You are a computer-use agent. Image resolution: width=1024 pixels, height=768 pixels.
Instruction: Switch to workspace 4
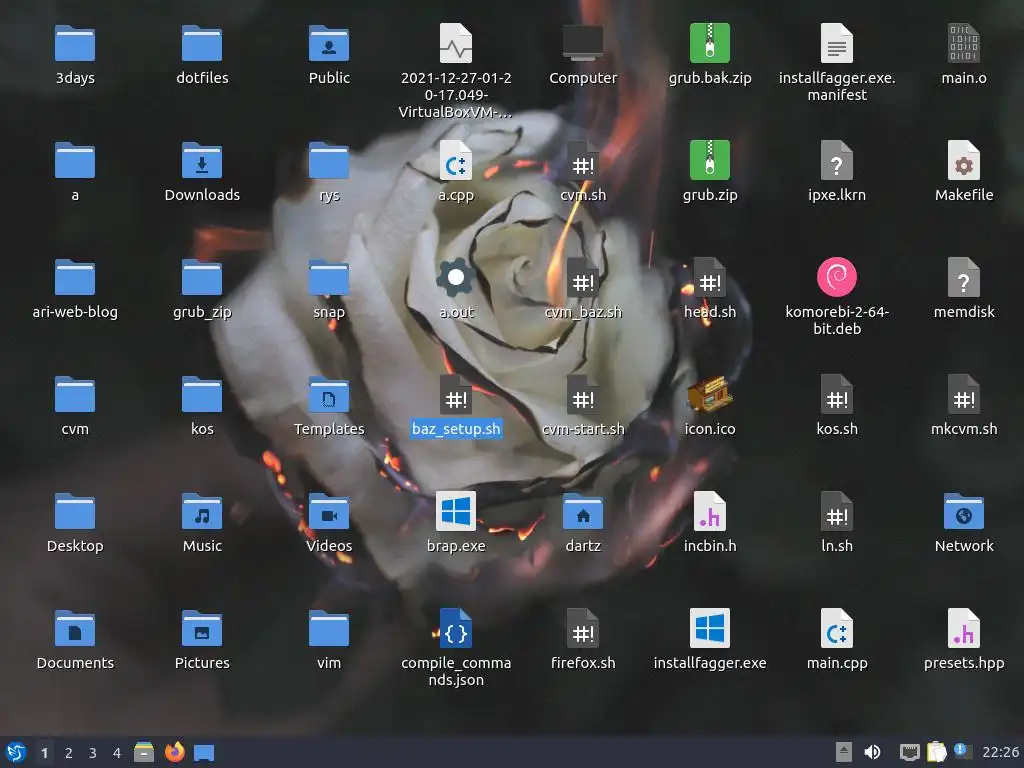point(117,753)
